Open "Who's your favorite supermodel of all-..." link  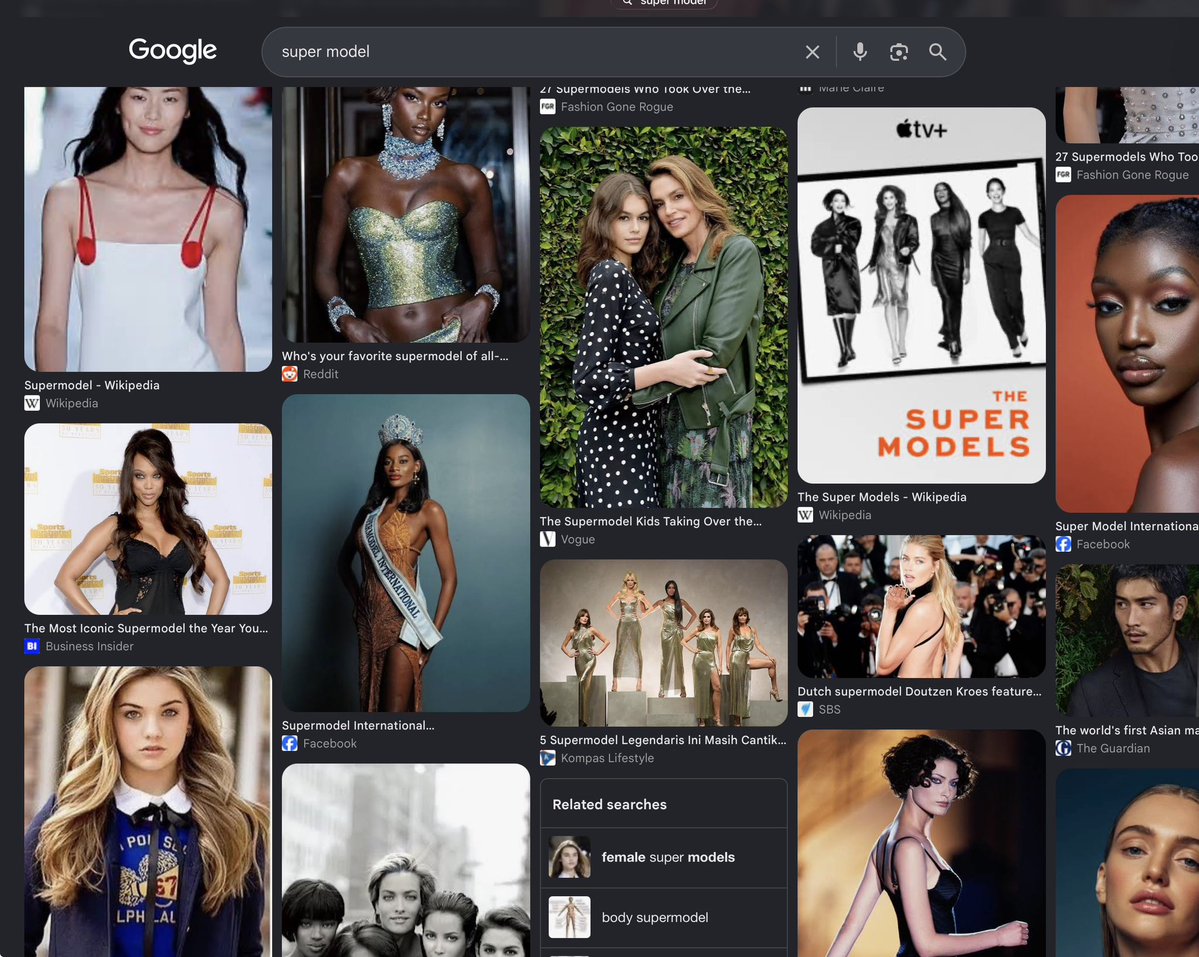click(395, 355)
